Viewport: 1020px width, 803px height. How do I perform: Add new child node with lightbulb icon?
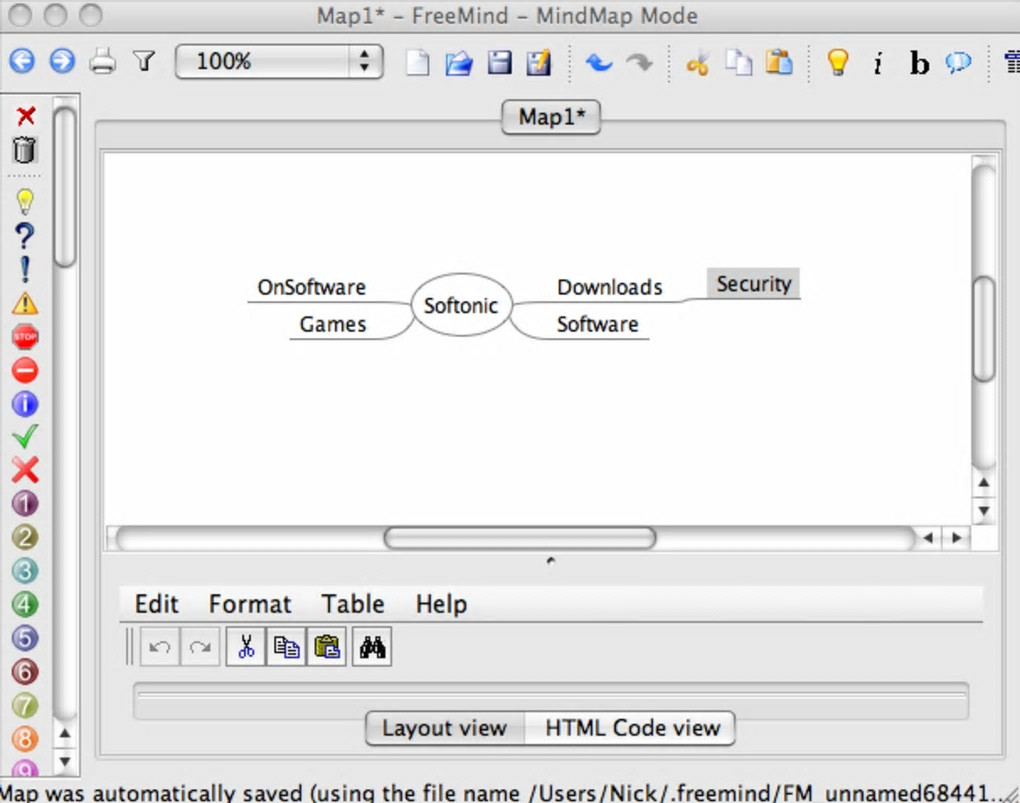tap(838, 63)
